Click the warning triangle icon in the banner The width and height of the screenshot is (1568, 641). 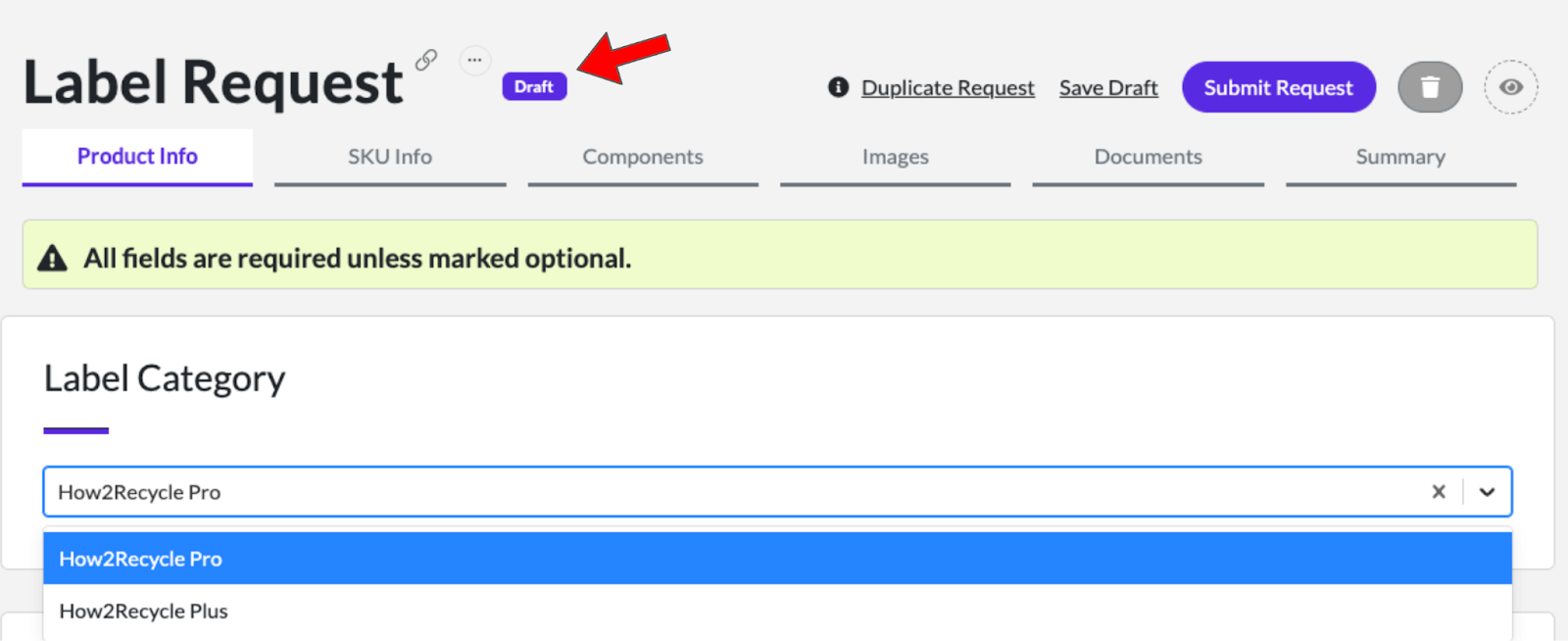[x=52, y=258]
